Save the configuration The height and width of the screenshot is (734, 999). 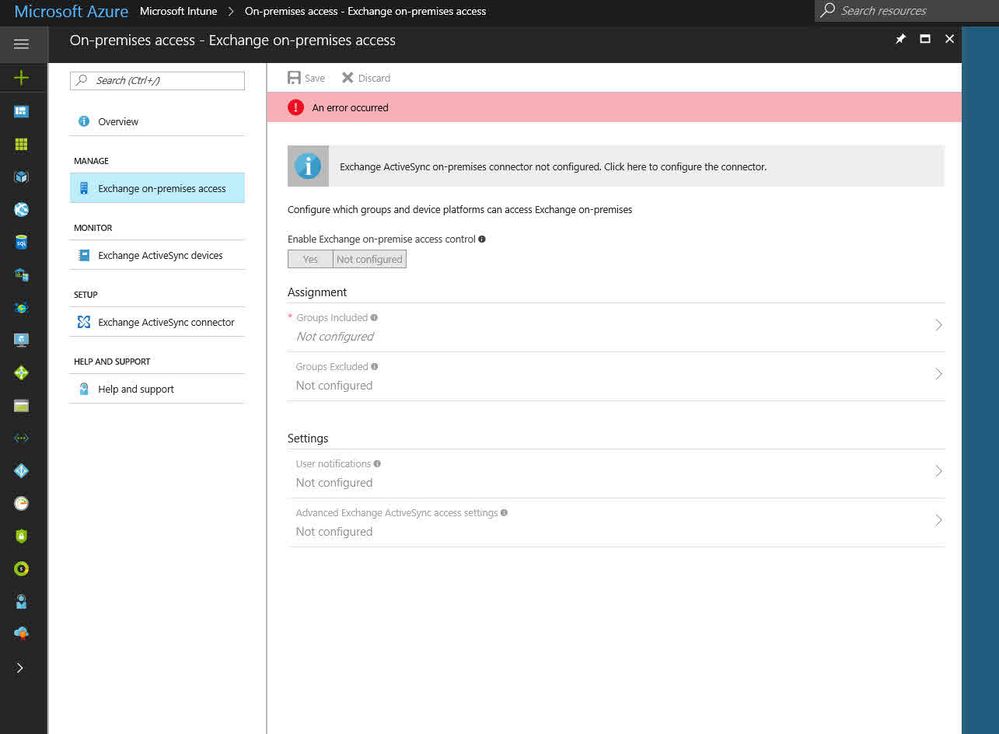306,78
